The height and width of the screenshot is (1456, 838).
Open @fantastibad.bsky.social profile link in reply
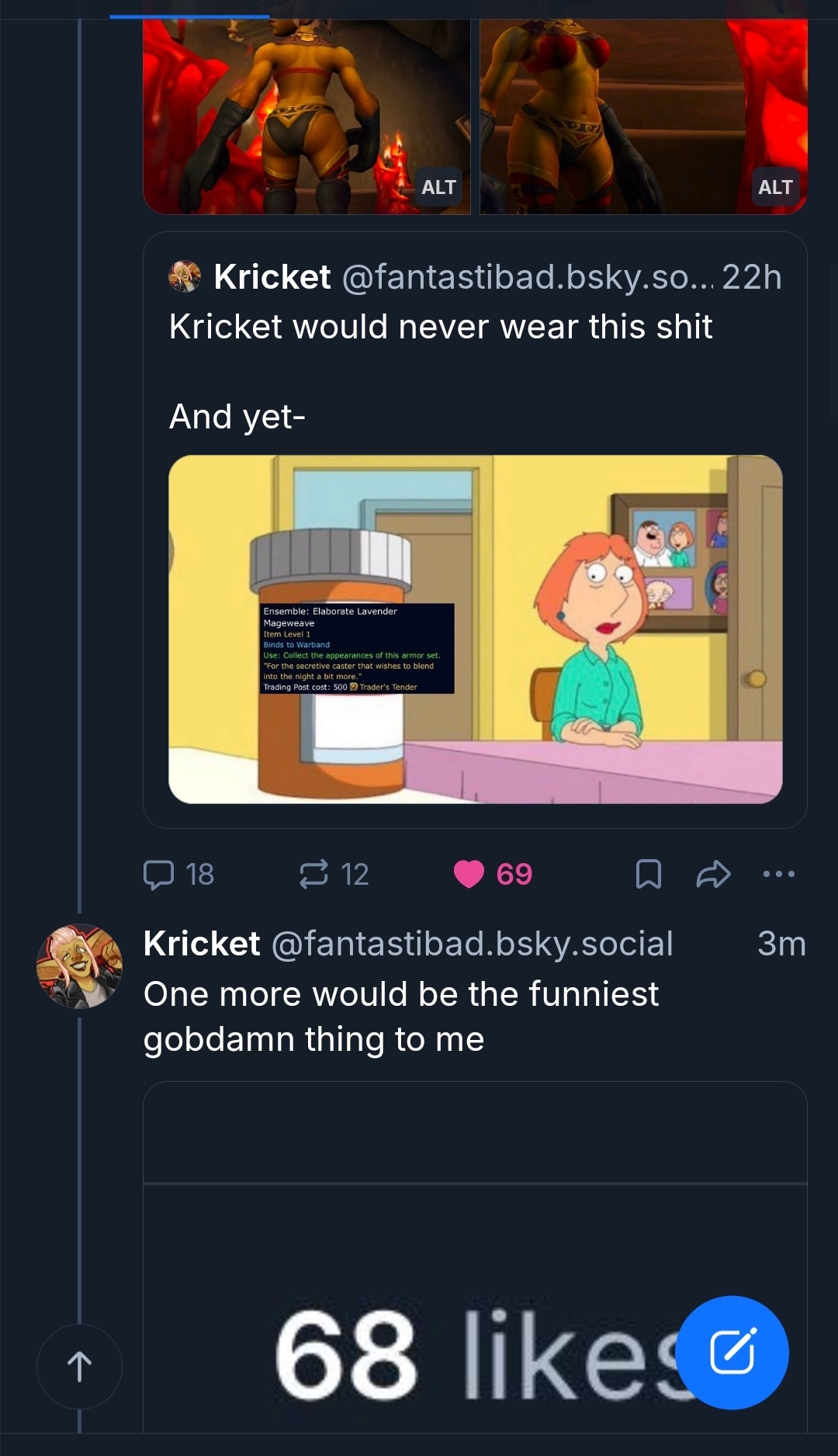(472, 944)
